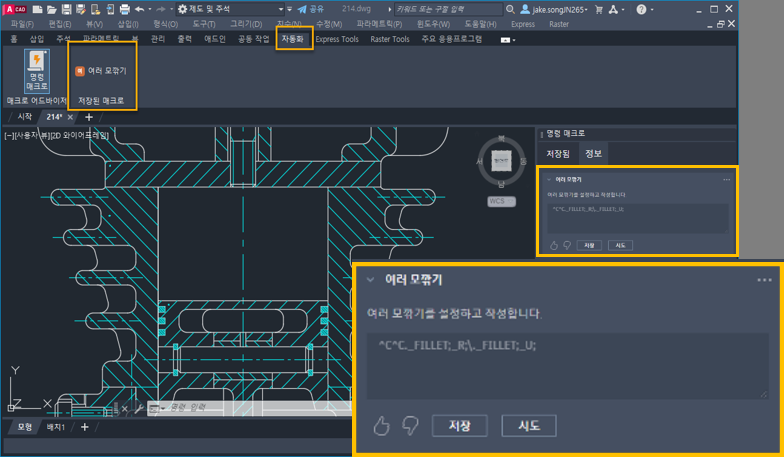Open the Autodesk App Store cart icon
Screen dimensions: 784x457
[598, 9]
